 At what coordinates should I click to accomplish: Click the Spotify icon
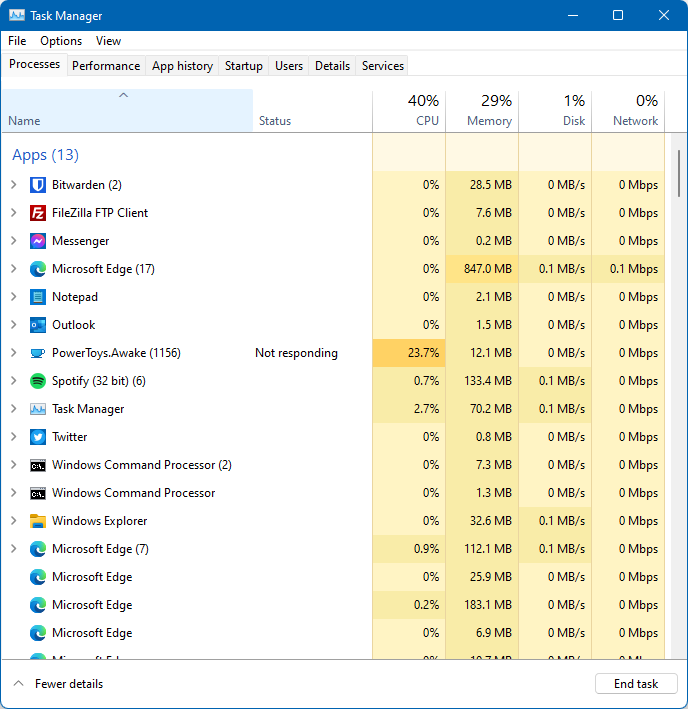38,381
